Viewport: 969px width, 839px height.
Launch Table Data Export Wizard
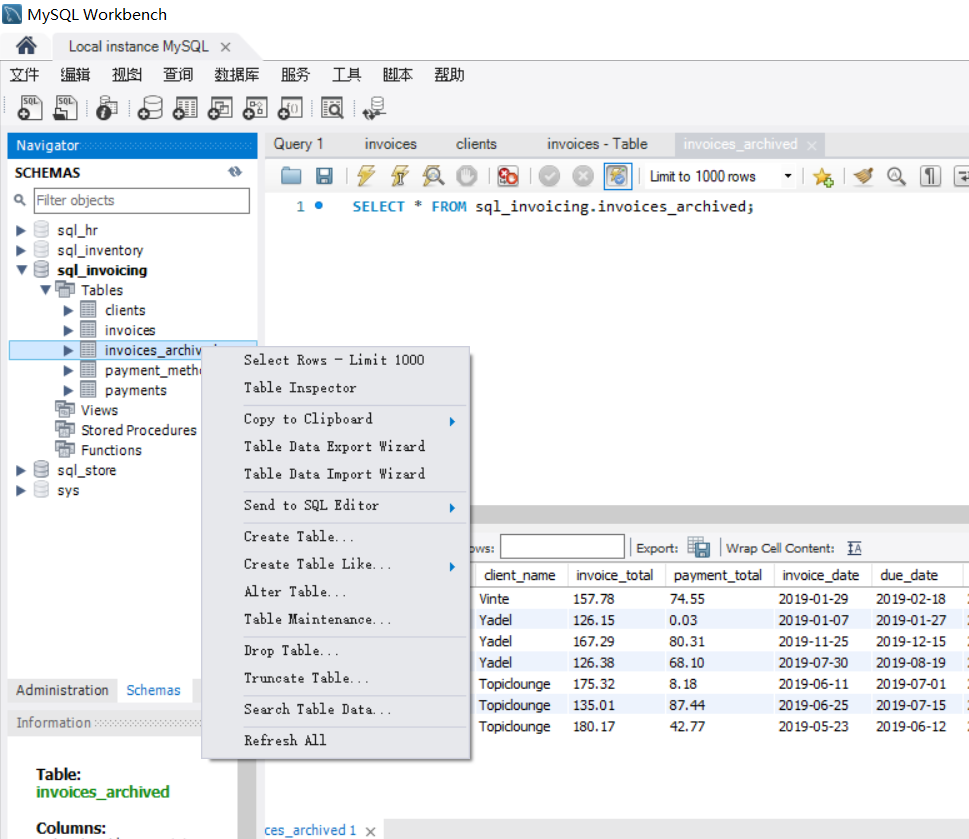pyautogui.click(x=336, y=447)
